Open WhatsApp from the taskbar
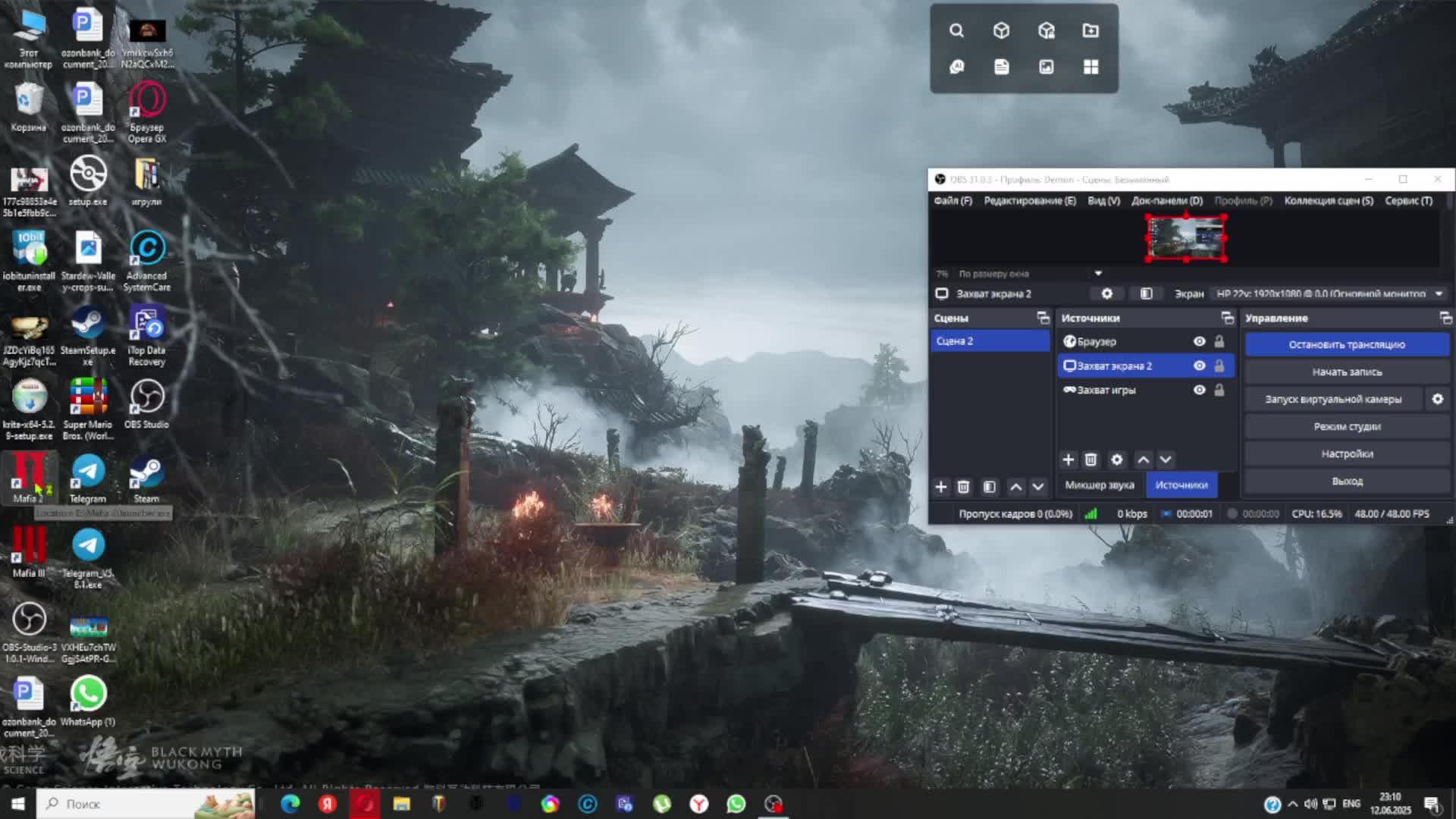1456x819 pixels. click(x=736, y=804)
